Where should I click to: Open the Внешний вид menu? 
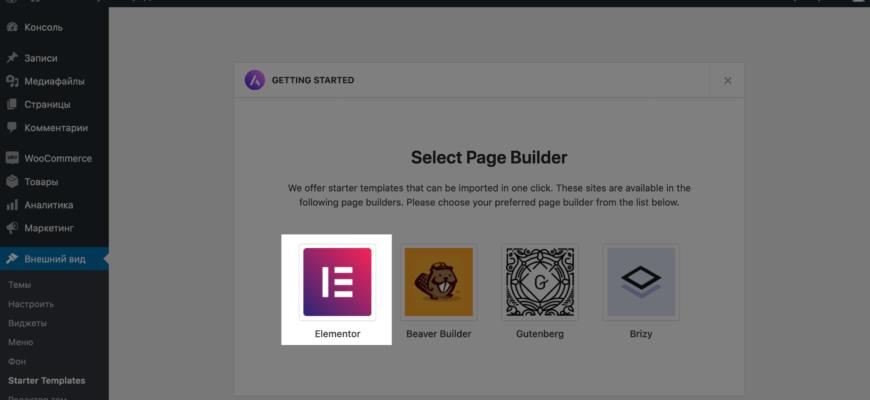[x=54, y=259]
